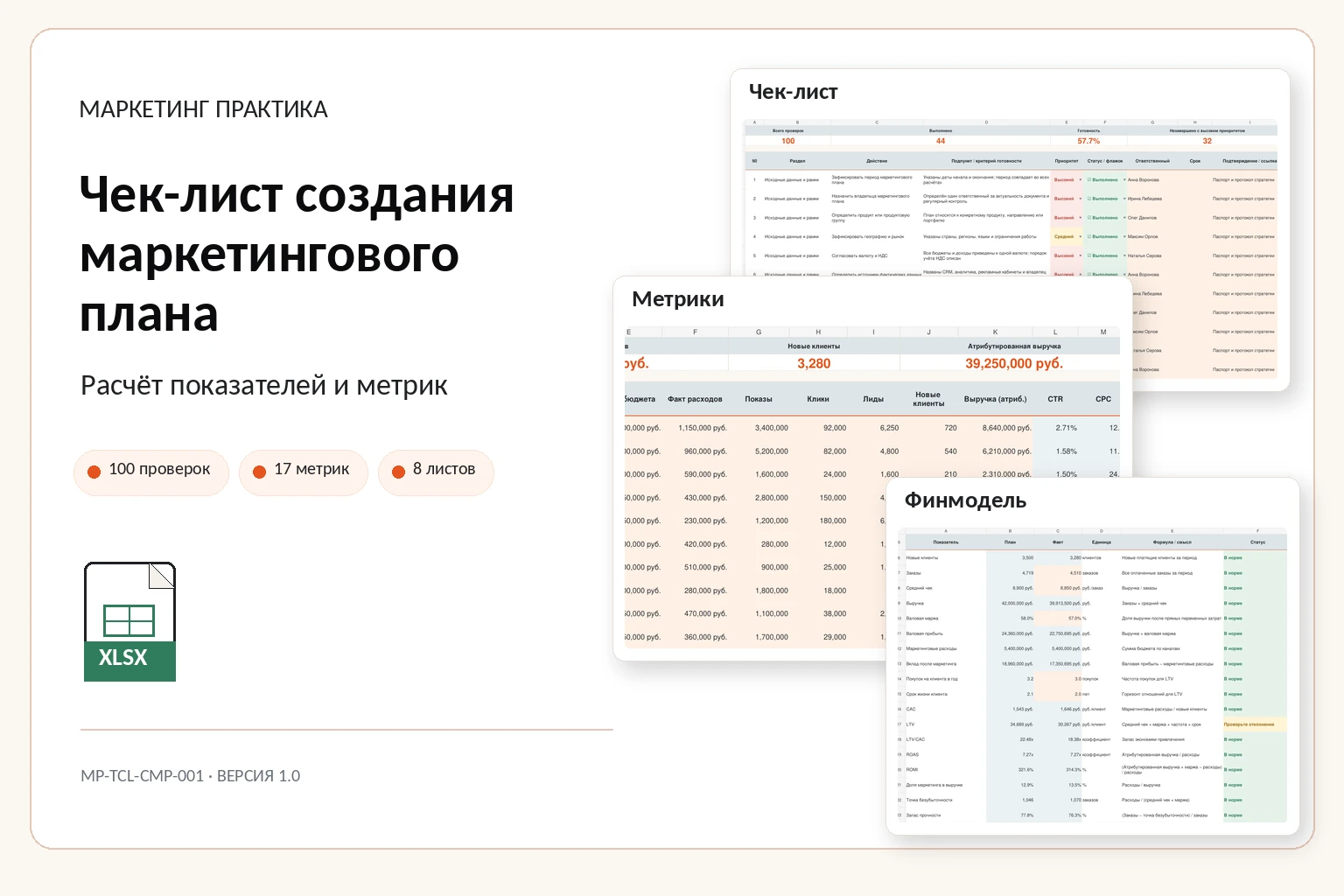Click the "2.71%" CTR cell in Метрики
The width and height of the screenshot is (1344, 896).
[x=1067, y=428]
